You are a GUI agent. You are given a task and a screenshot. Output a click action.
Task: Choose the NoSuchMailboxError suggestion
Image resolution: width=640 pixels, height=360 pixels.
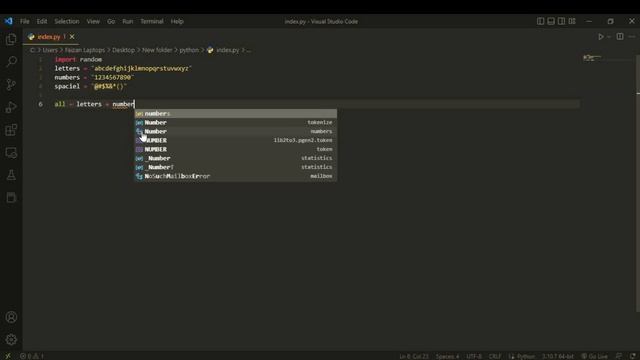(x=236, y=176)
